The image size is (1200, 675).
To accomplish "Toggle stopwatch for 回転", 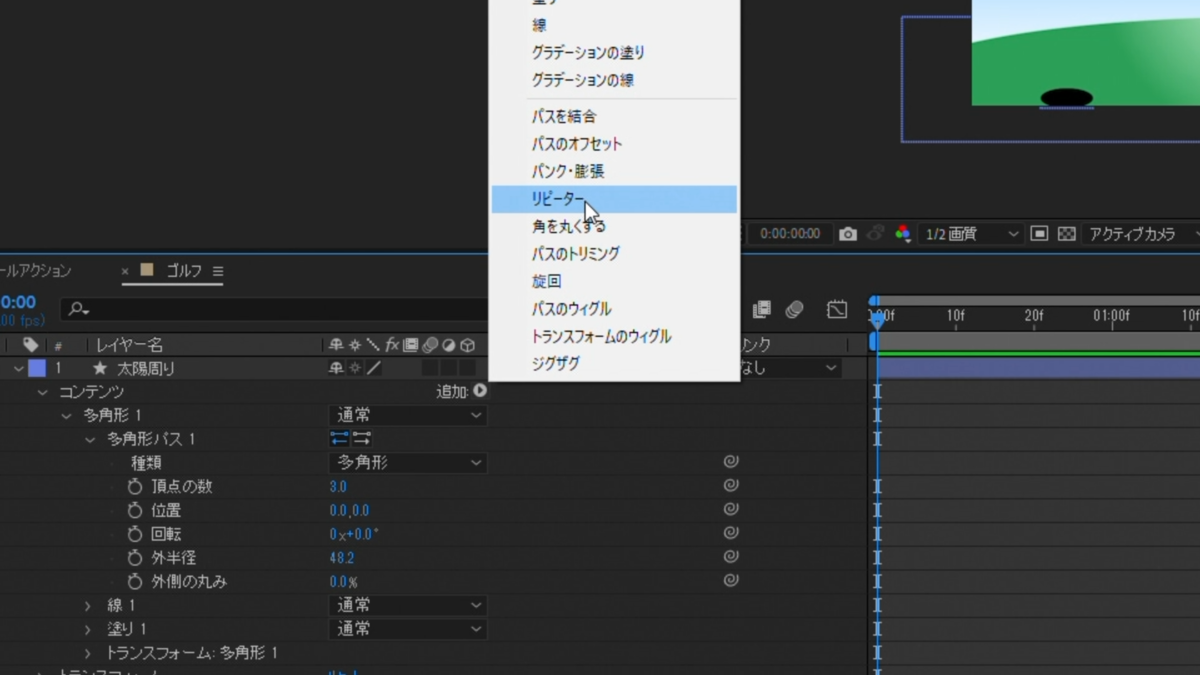I will click(135, 534).
